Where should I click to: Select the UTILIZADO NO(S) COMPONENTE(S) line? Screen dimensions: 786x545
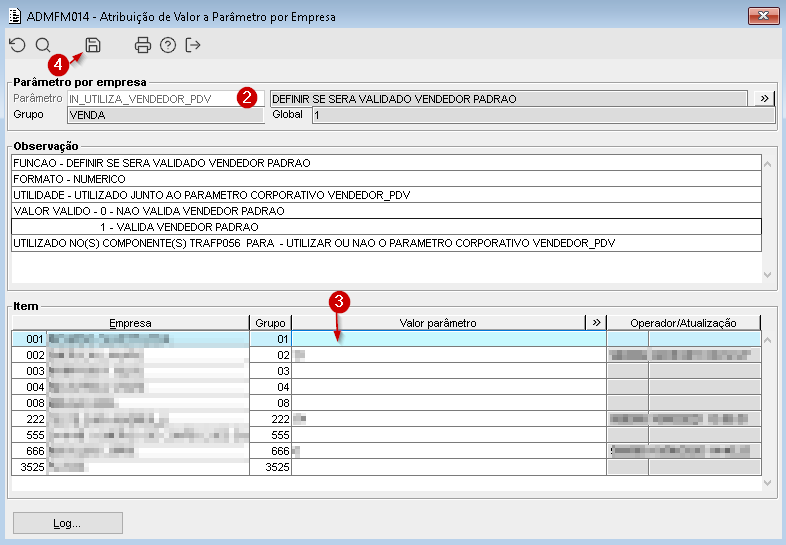click(386, 243)
